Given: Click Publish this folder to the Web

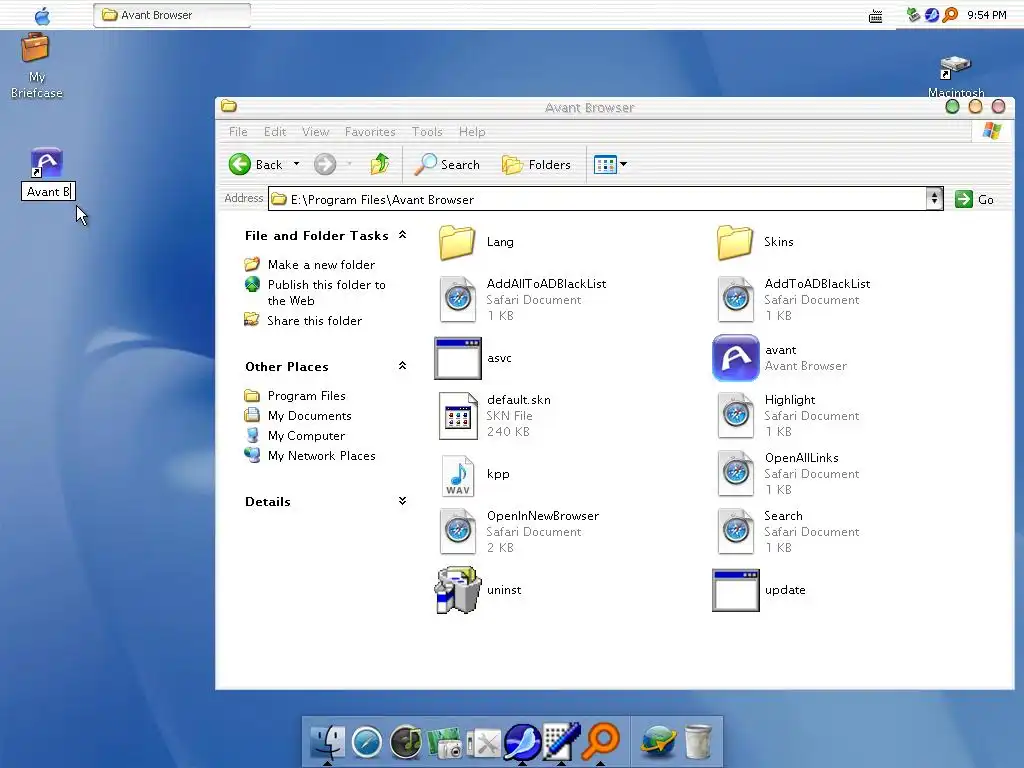Looking at the screenshot, I should pyautogui.click(x=327, y=293).
